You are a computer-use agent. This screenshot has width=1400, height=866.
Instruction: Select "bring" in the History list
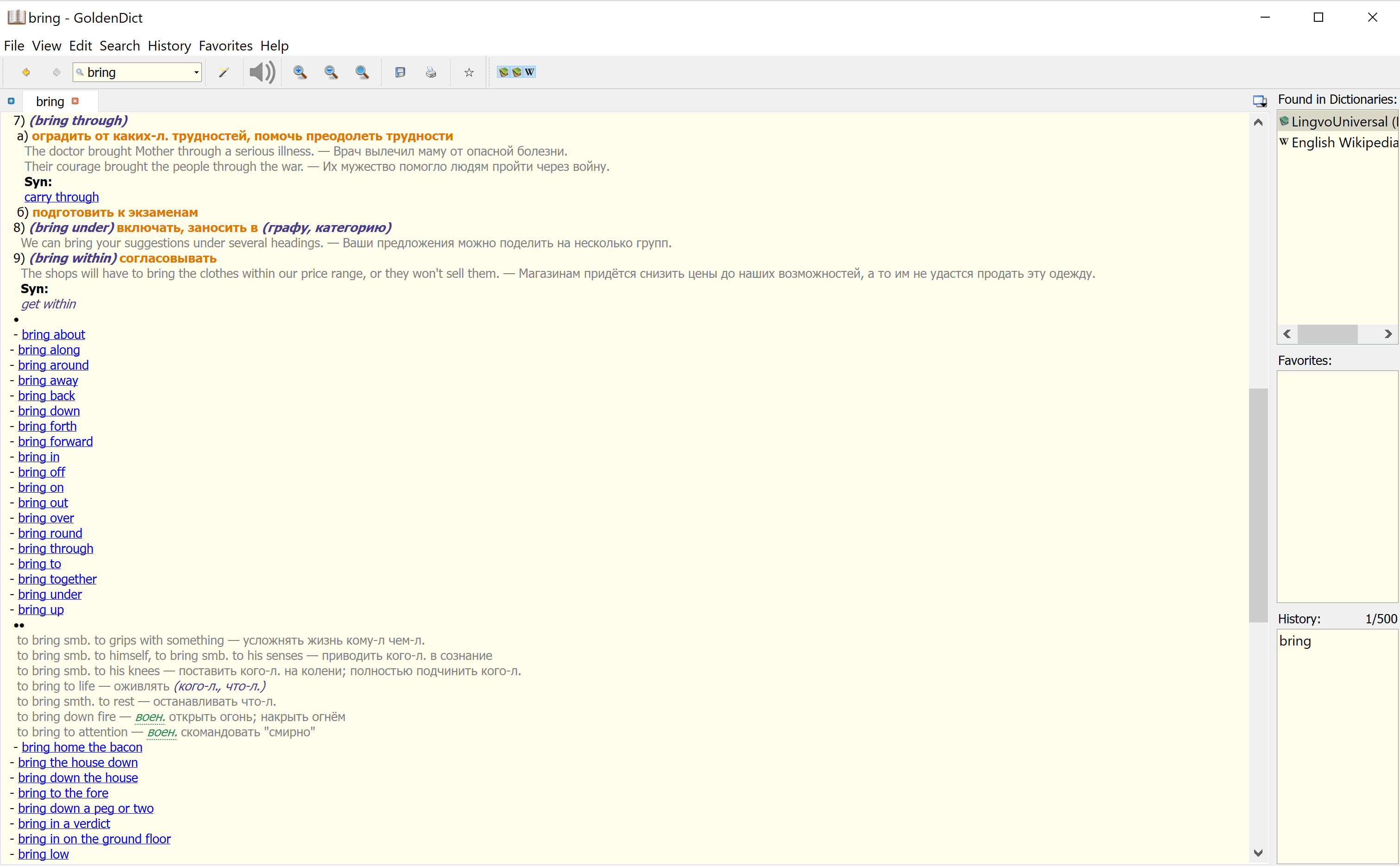[1296, 640]
